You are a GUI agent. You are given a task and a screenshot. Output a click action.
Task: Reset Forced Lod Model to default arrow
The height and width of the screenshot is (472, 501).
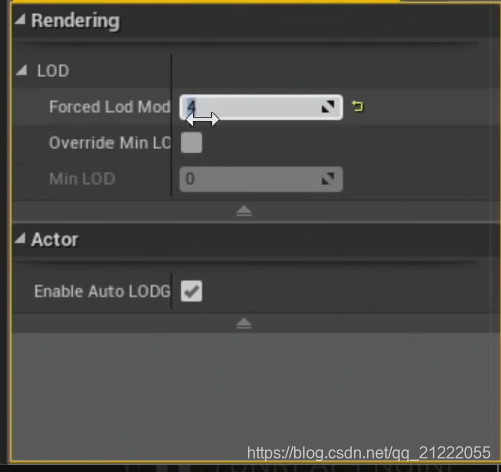(358, 107)
